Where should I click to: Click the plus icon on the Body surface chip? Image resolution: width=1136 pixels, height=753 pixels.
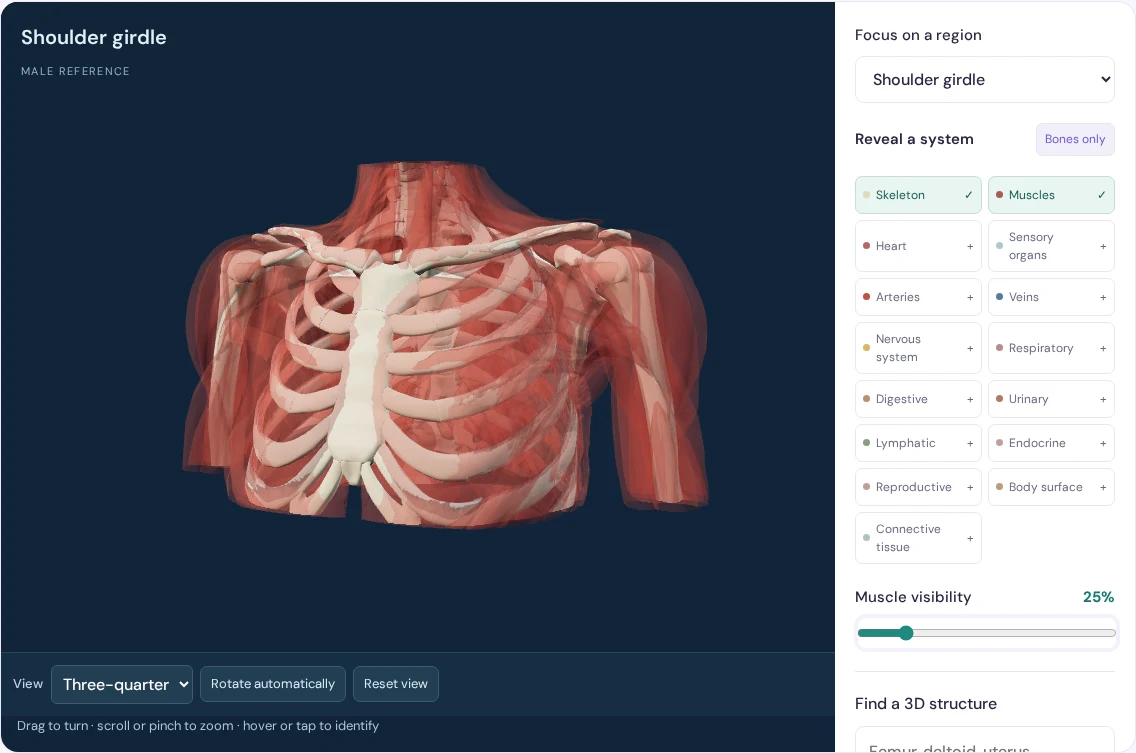[x=1103, y=488]
